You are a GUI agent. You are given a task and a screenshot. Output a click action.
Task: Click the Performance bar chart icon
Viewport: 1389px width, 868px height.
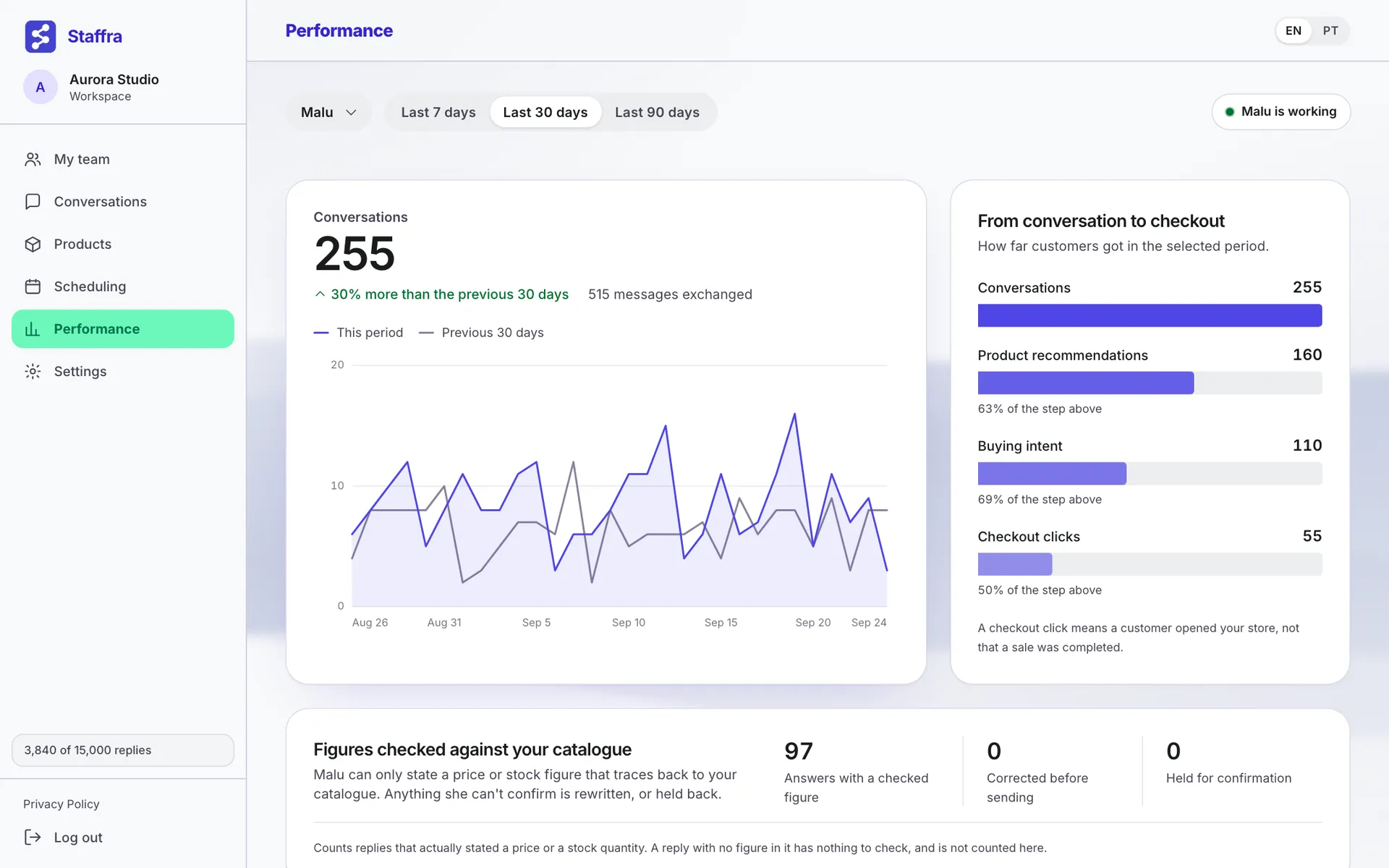pos(33,329)
